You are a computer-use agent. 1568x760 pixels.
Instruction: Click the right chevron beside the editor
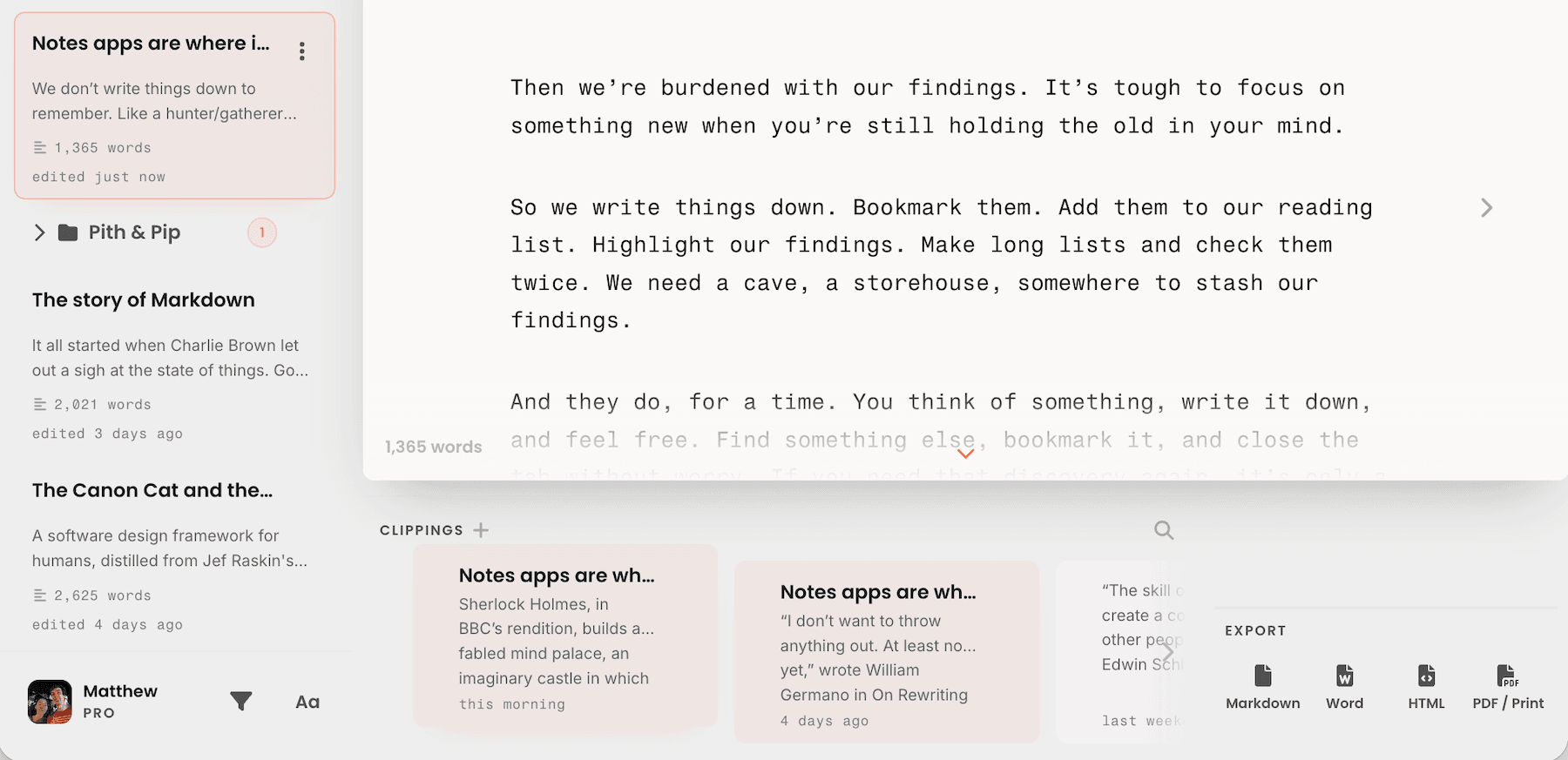tap(1486, 208)
